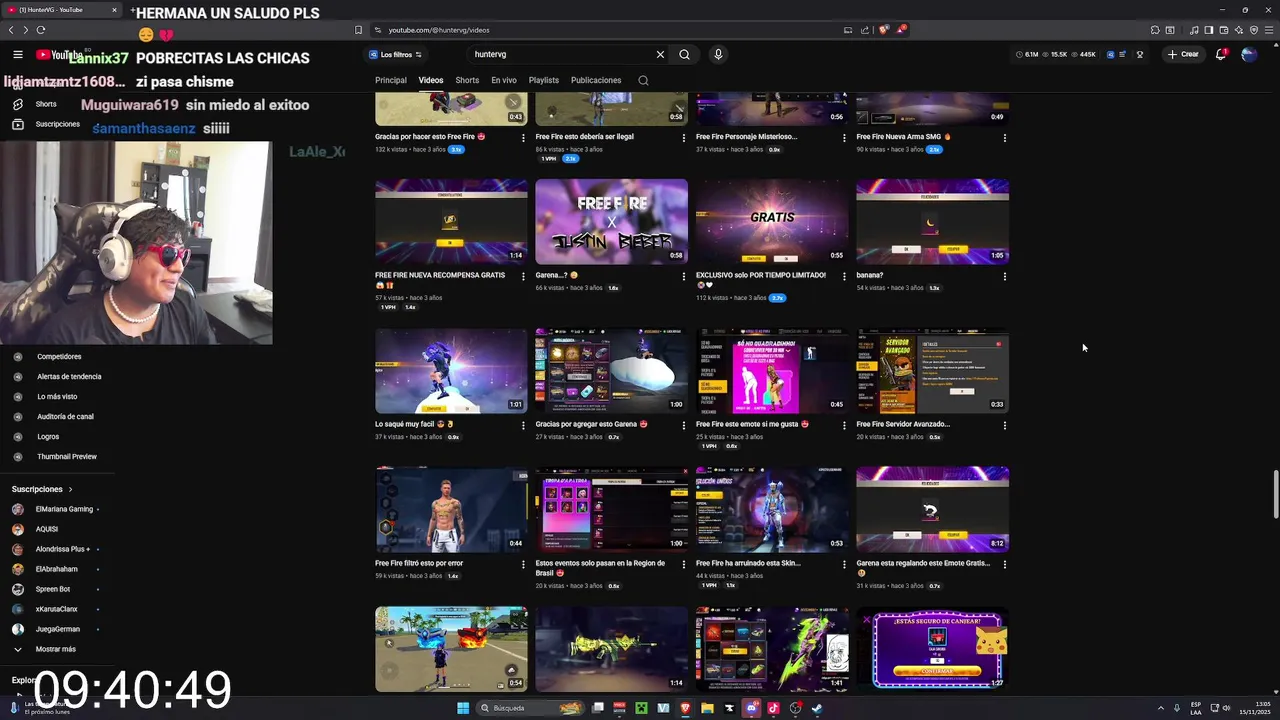Open JuegaGerman subscription channel

click(x=58, y=629)
